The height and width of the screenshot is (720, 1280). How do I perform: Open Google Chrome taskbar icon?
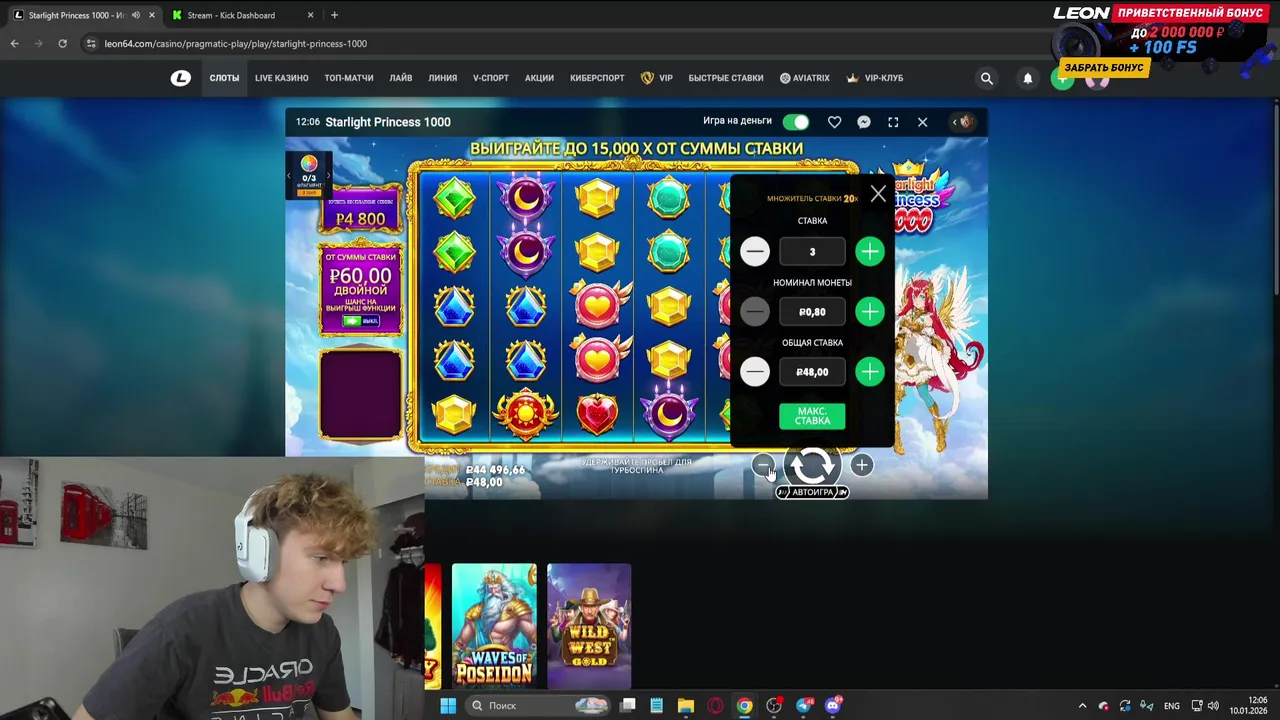[744, 706]
